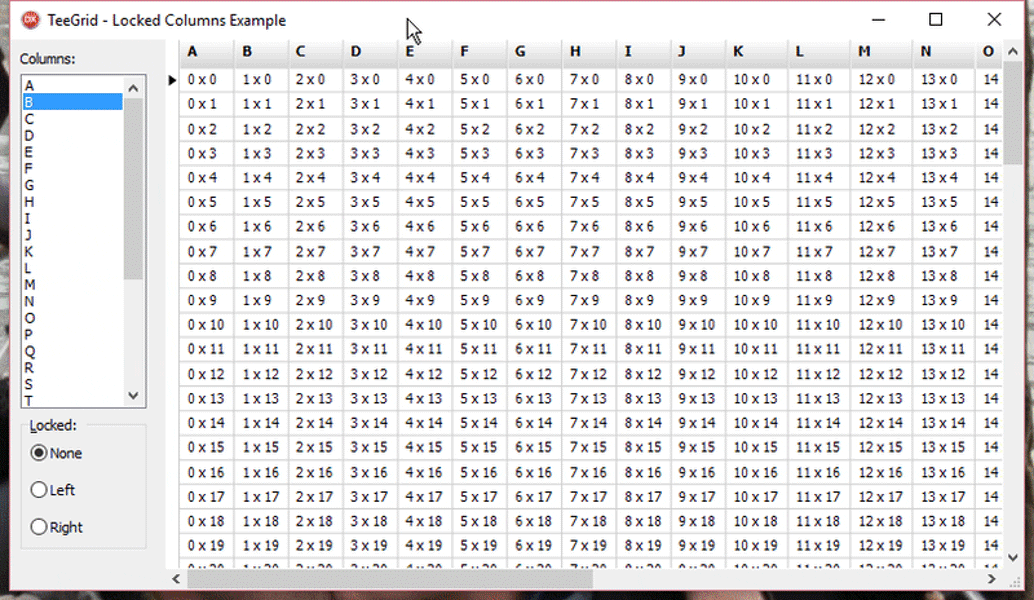The image size is (1034, 600).
Task: Select grid cell 5 x 10
Action: coord(478,325)
